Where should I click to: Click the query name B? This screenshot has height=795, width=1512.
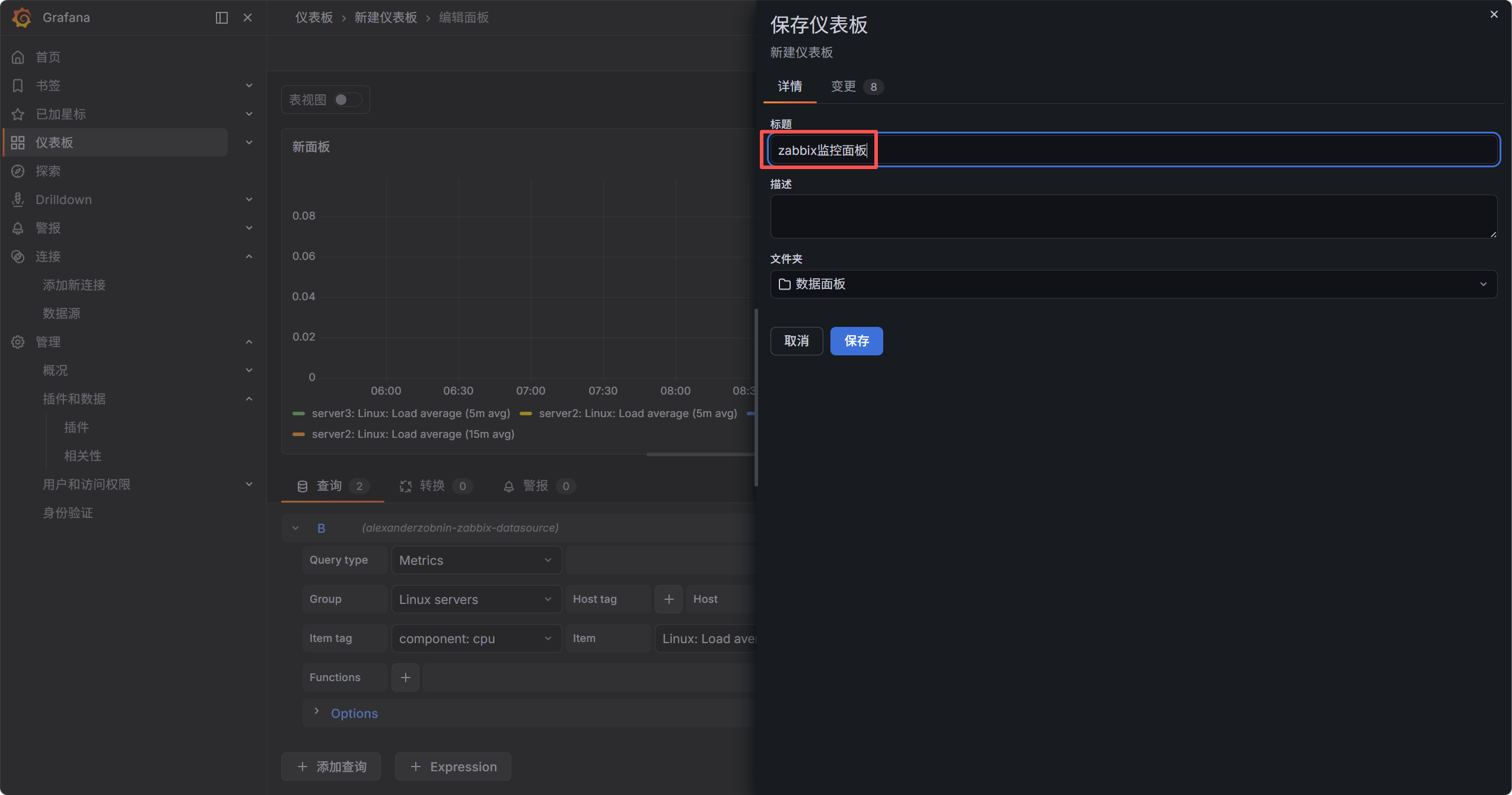tap(322, 528)
